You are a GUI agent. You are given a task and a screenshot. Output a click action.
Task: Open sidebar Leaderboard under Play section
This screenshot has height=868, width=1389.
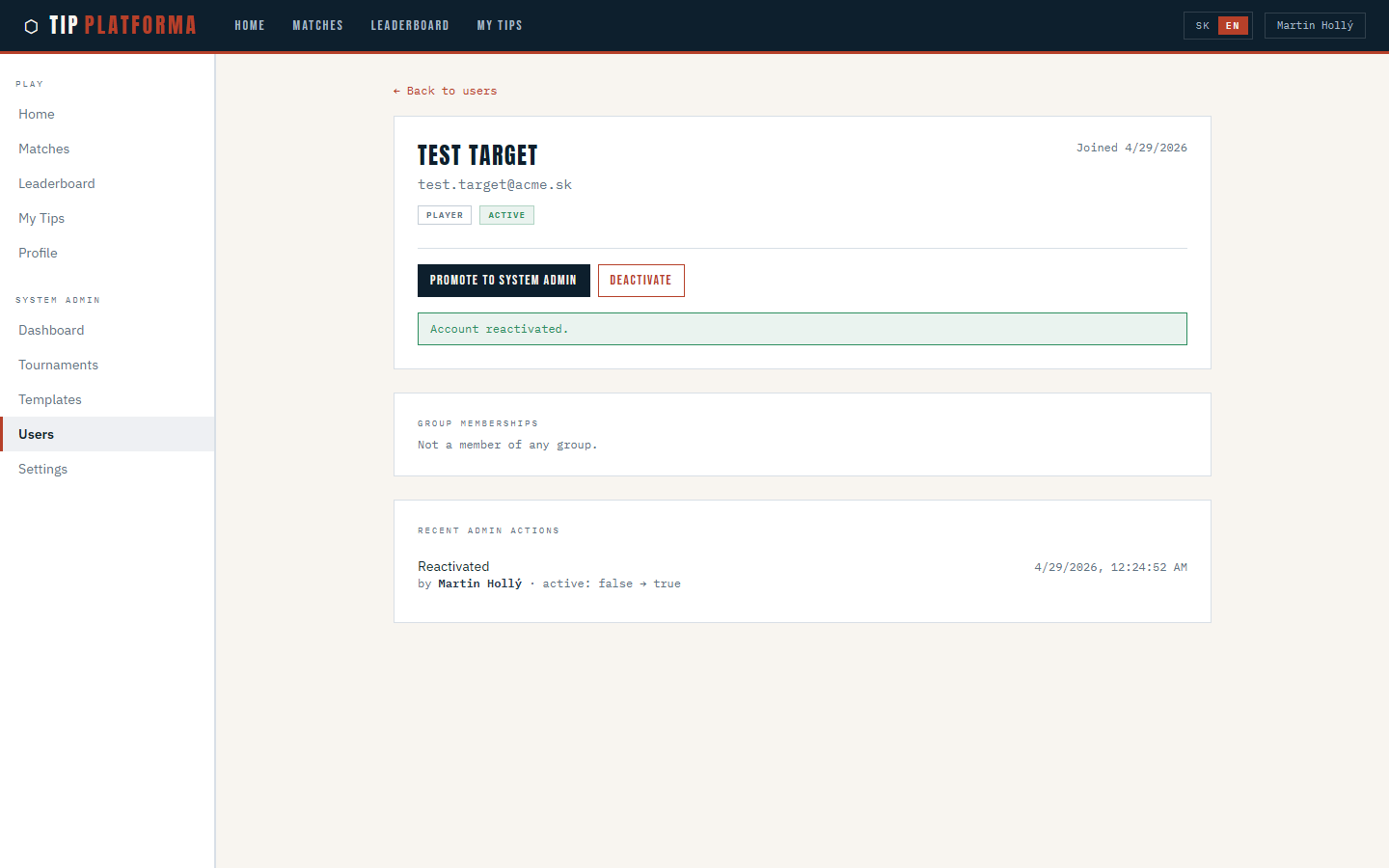point(57,183)
